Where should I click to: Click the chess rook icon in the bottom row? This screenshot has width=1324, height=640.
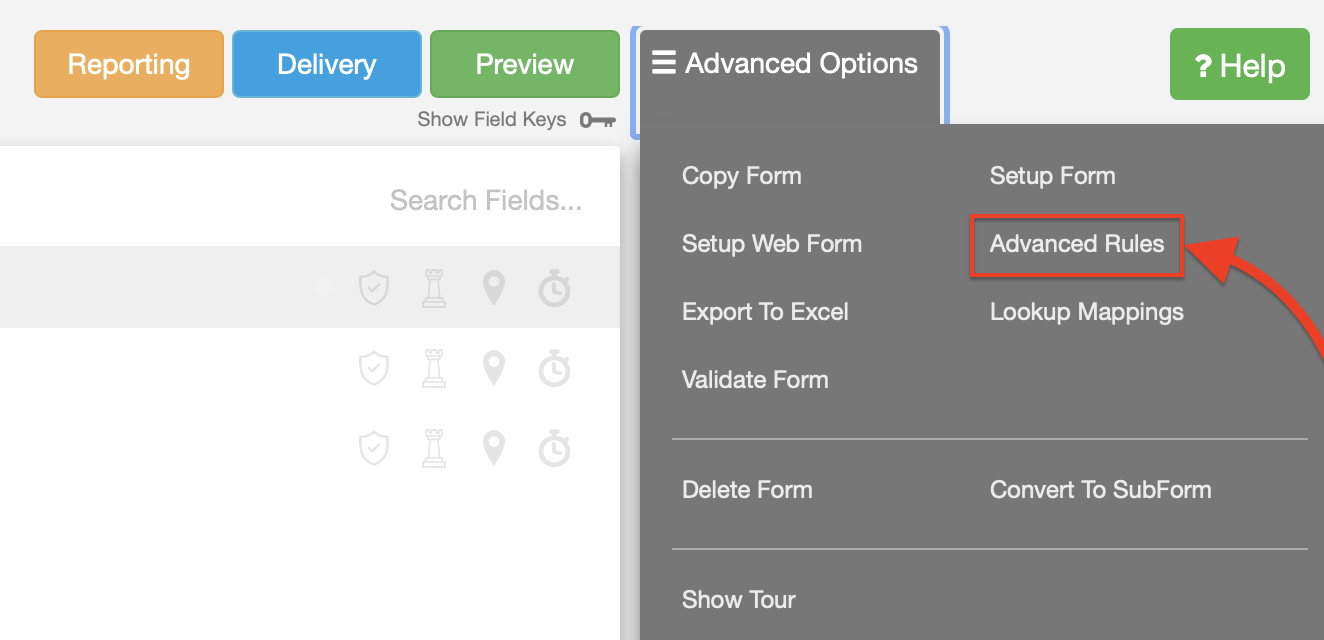434,449
